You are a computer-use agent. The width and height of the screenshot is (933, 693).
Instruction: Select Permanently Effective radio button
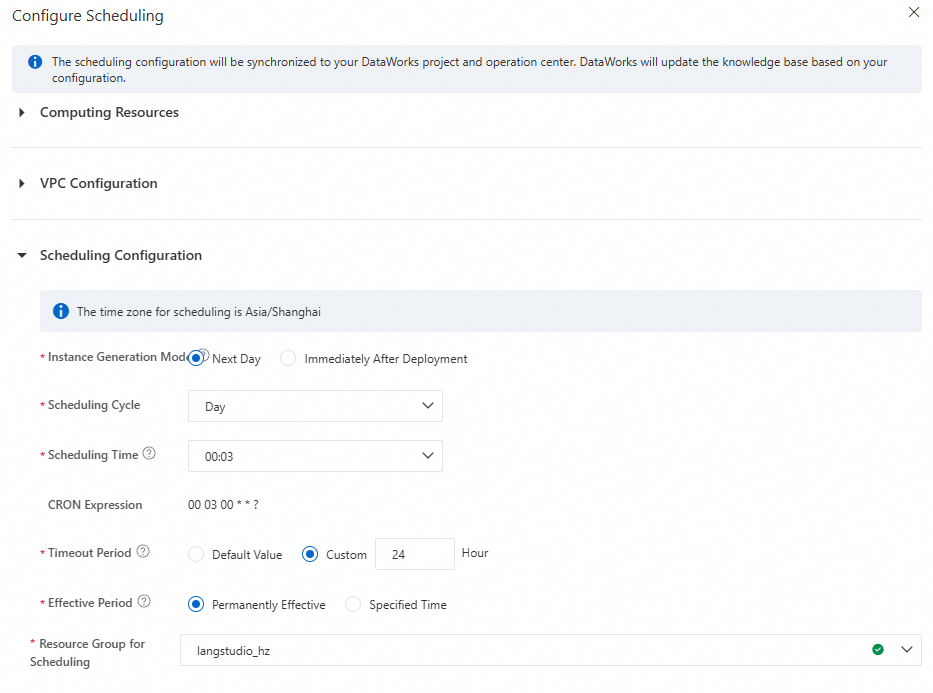[196, 604]
